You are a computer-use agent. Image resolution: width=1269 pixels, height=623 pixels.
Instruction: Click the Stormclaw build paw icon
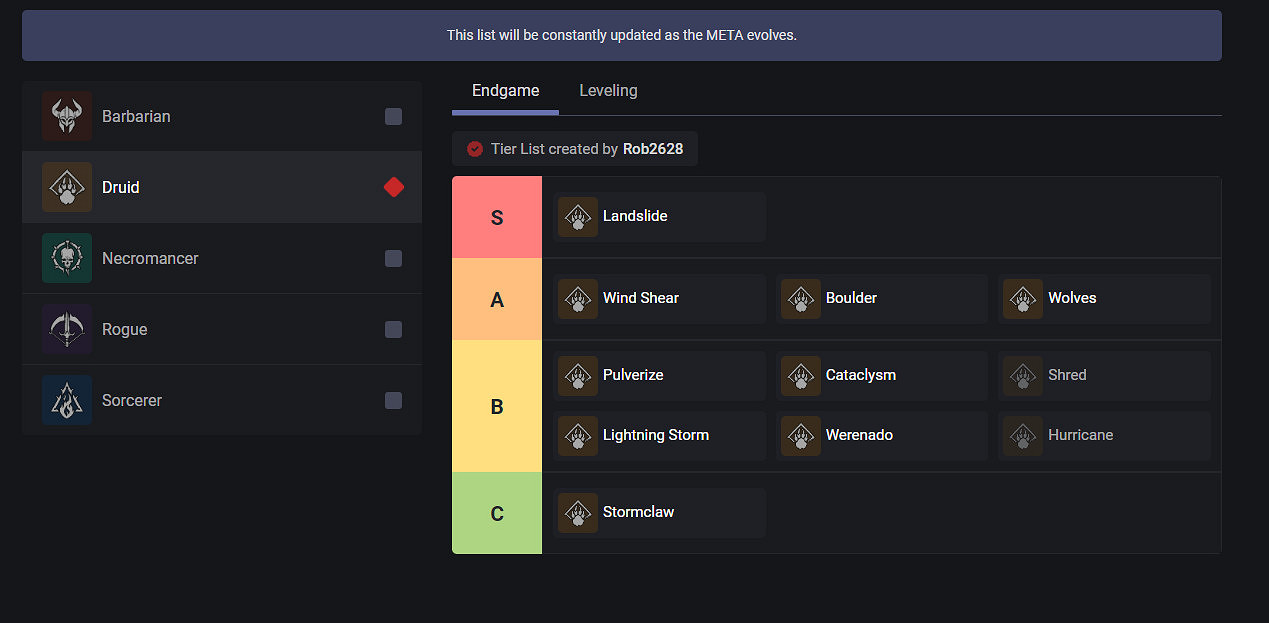point(578,513)
